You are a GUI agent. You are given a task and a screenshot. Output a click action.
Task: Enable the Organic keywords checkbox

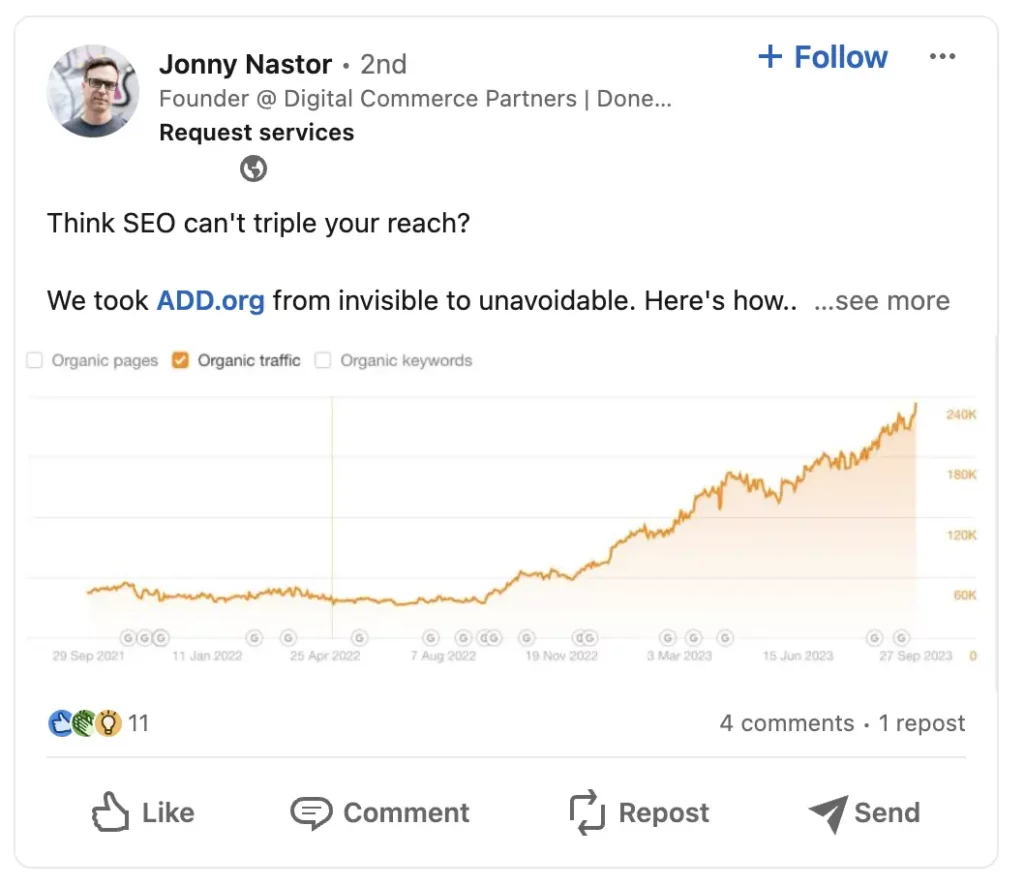pyautogui.click(x=323, y=360)
